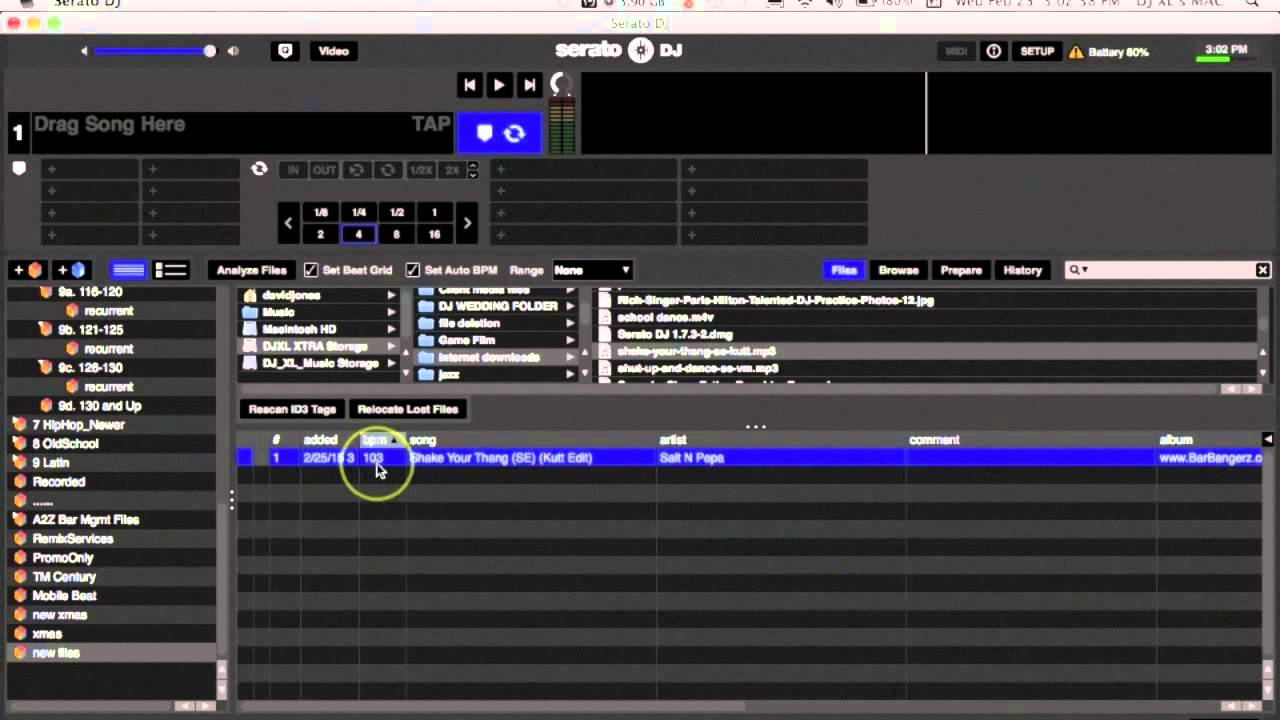Screen dimensions: 1280x720
Task: Open the recording panel icon beside Video
Action: pyautogui.click(x=285, y=51)
